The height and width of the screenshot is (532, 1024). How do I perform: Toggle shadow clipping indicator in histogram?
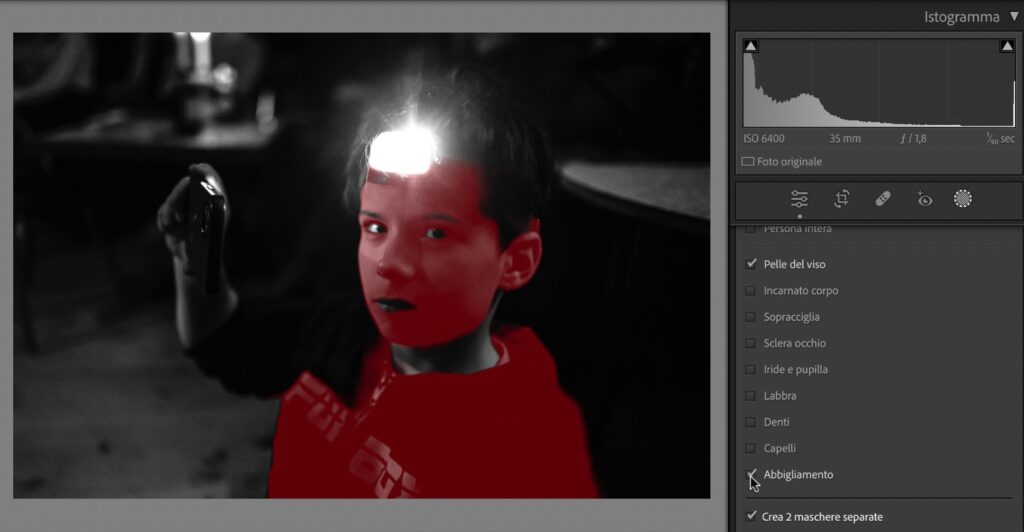tap(751, 46)
